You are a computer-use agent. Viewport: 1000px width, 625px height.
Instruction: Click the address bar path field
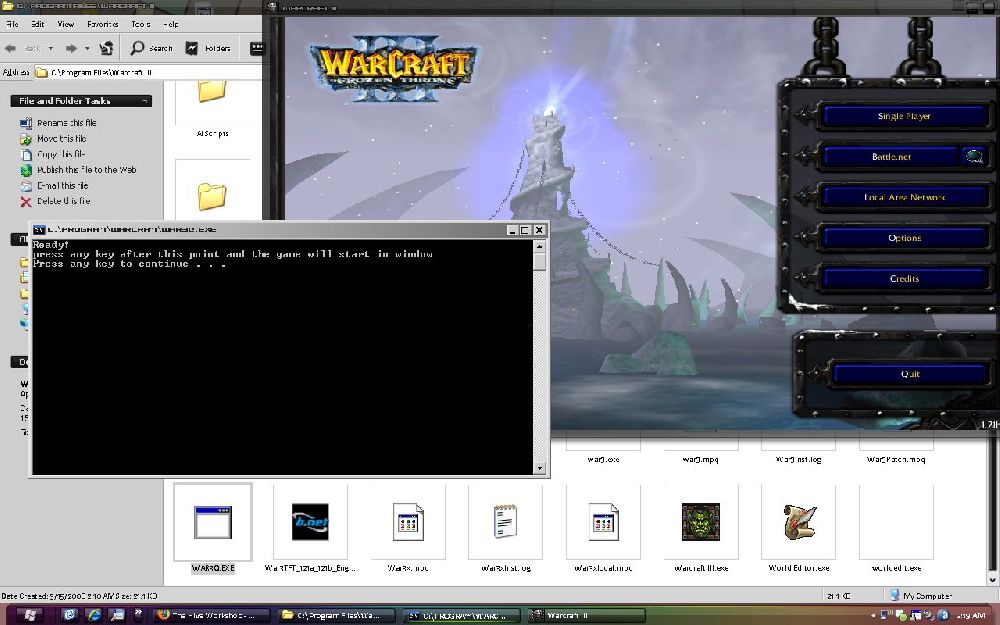point(148,72)
